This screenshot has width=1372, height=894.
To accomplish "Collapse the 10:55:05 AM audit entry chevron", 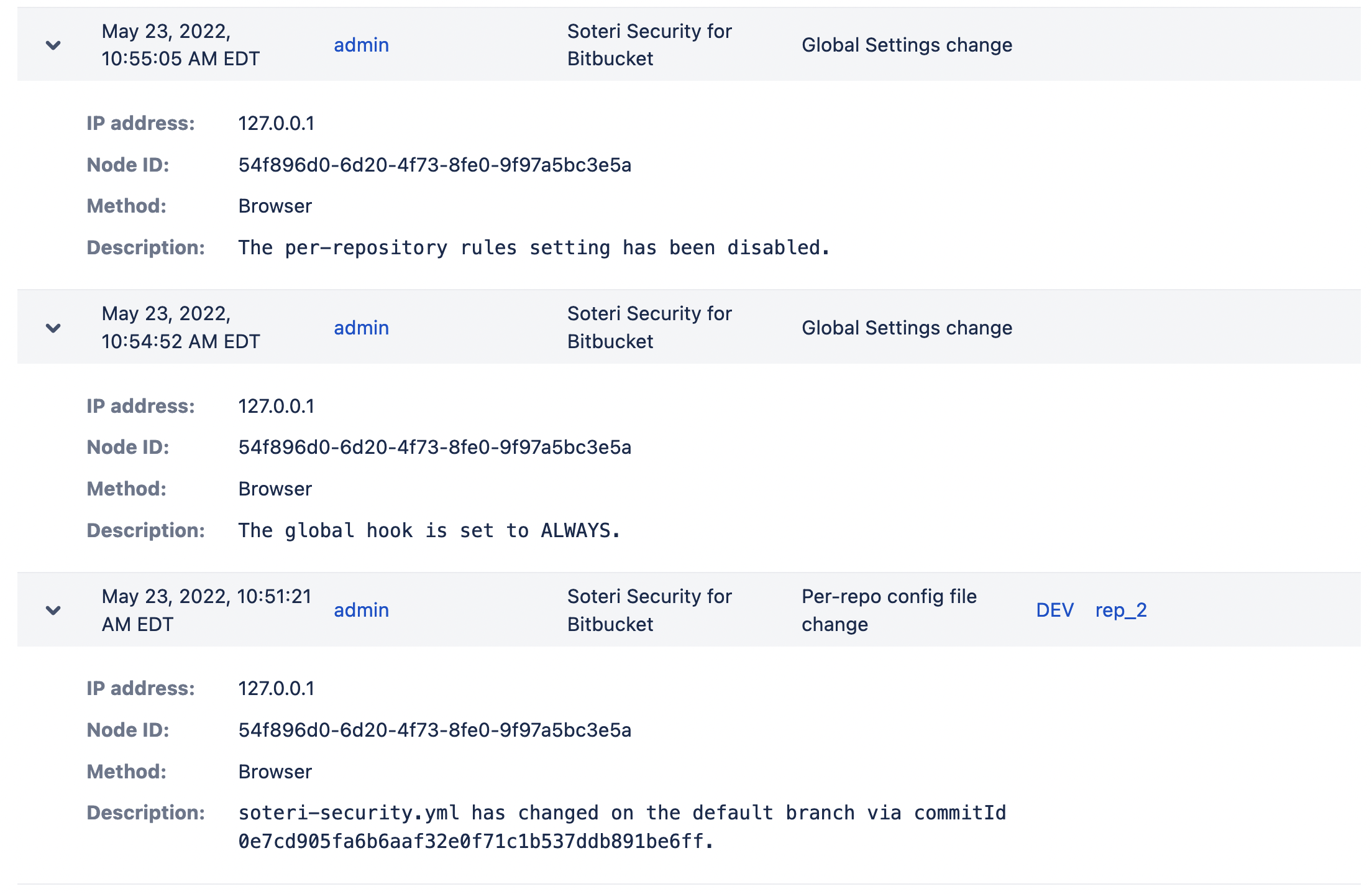I will click(53, 45).
